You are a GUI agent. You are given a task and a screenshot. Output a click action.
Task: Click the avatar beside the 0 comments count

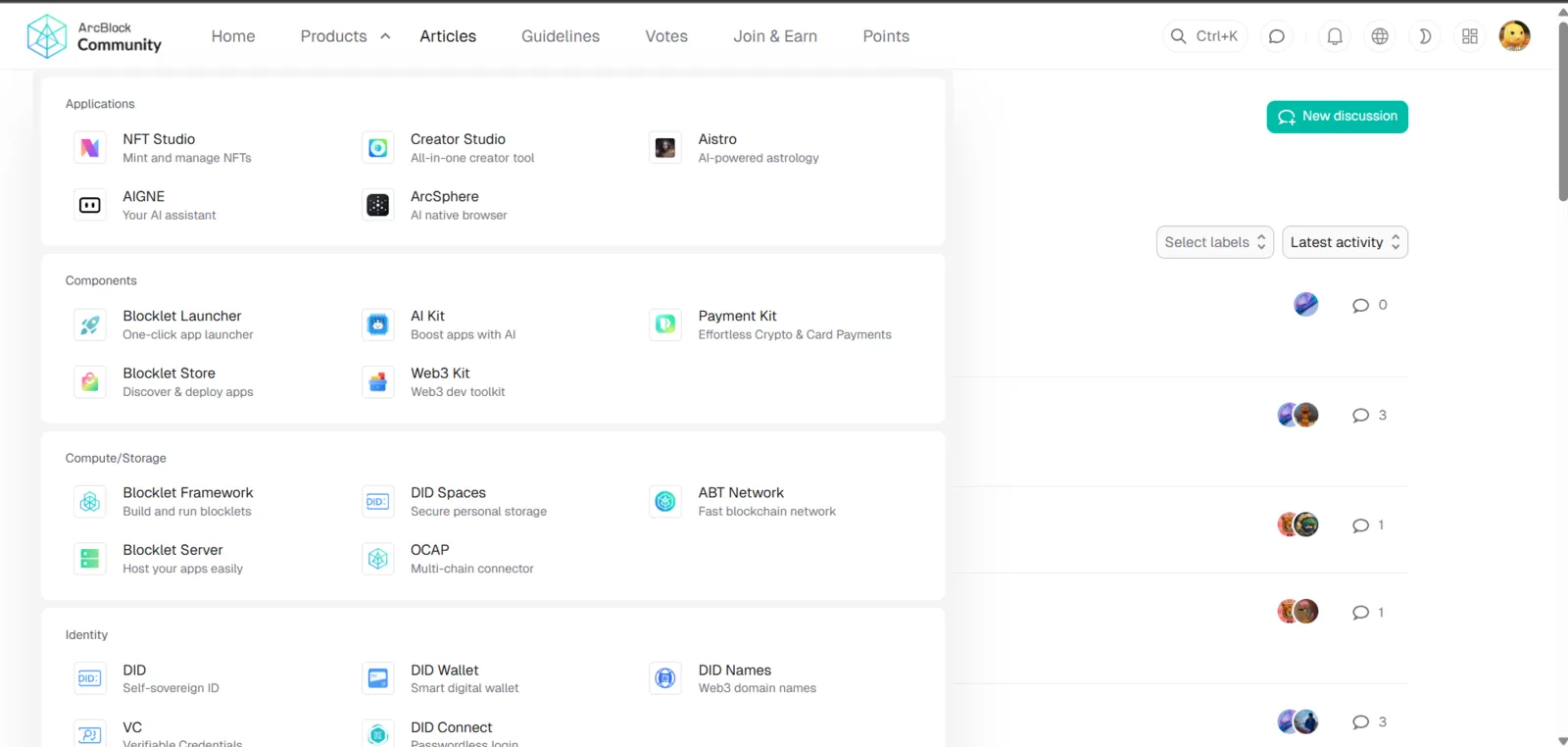[x=1305, y=304]
